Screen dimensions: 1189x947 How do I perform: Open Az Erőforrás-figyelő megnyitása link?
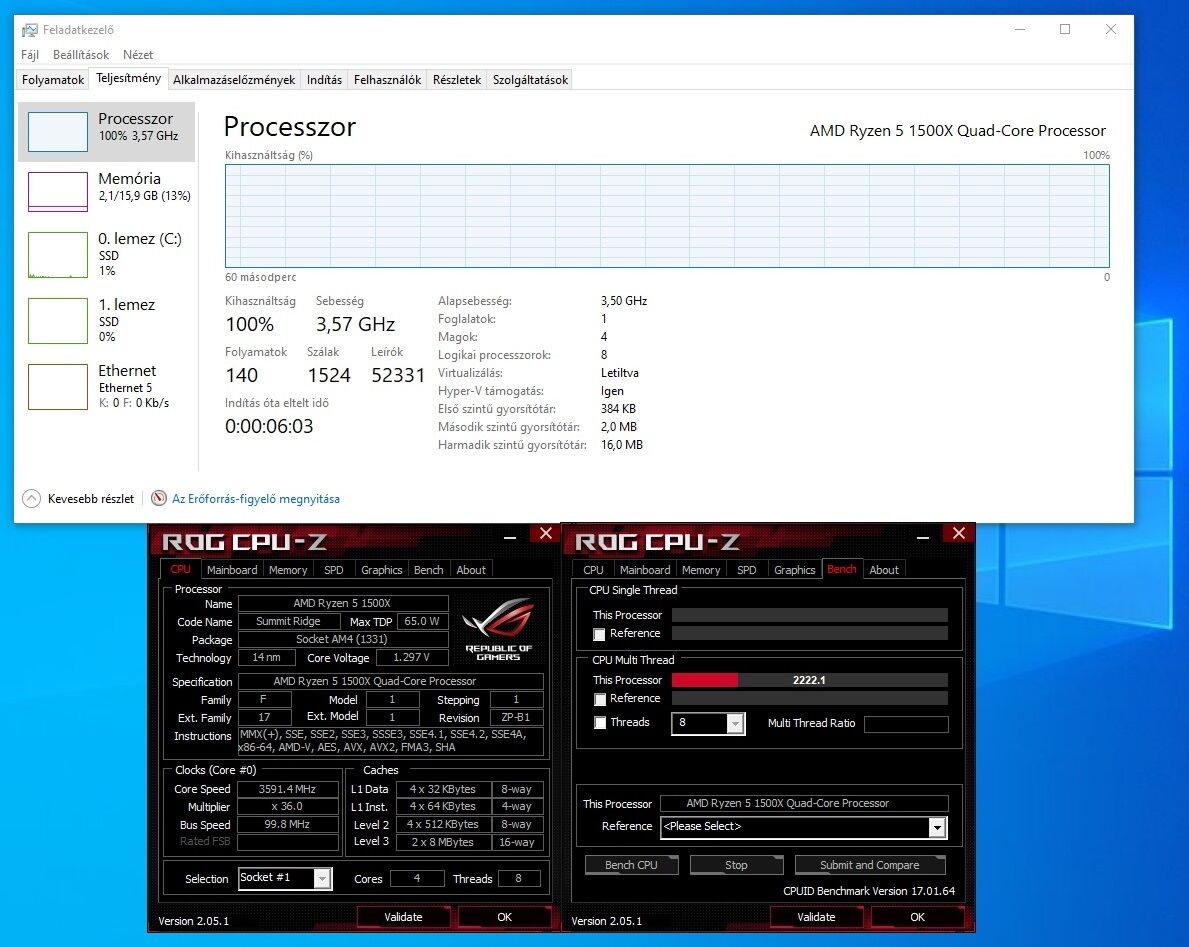pyautogui.click(x=256, y=498)
